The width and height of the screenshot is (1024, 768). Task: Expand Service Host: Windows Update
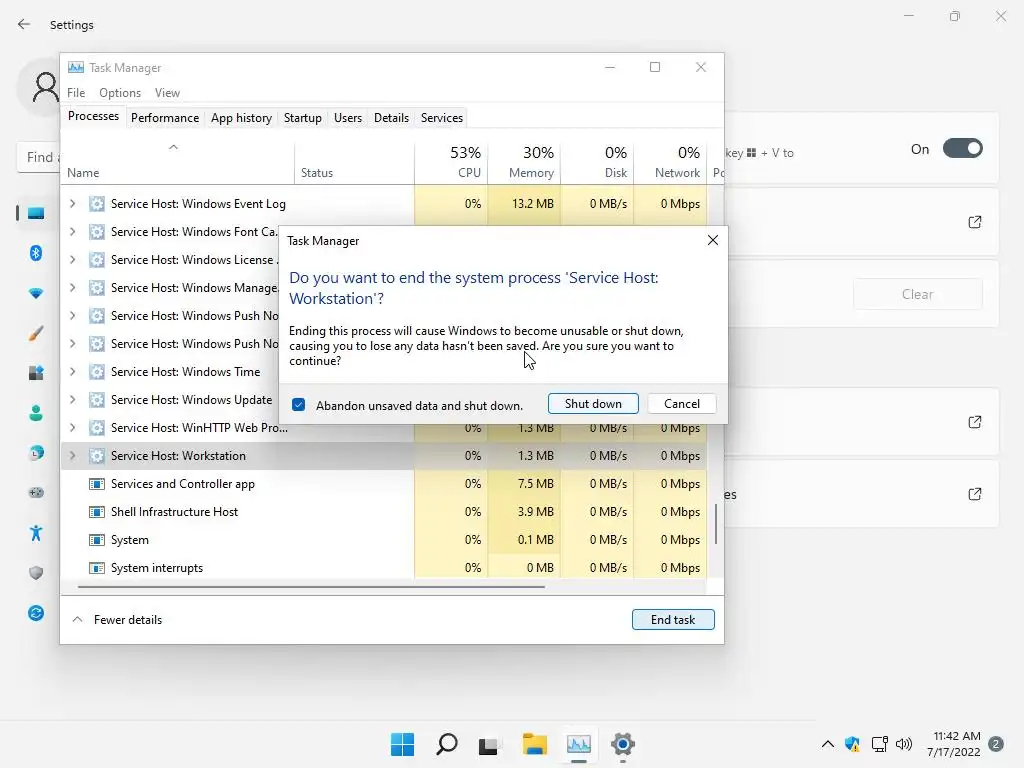click(72, 400)
